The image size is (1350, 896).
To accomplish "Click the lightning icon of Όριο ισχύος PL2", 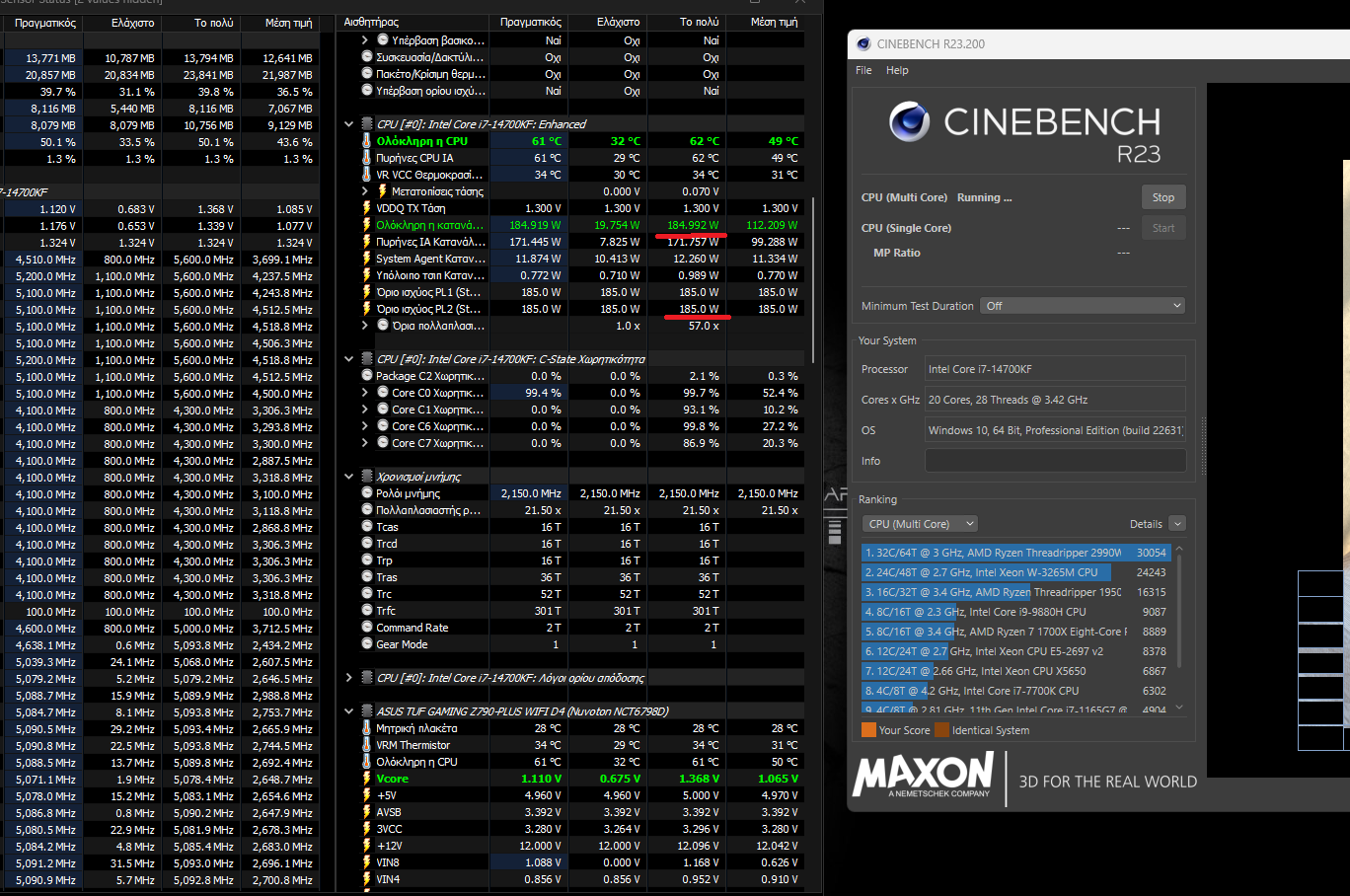I will 367,309.
